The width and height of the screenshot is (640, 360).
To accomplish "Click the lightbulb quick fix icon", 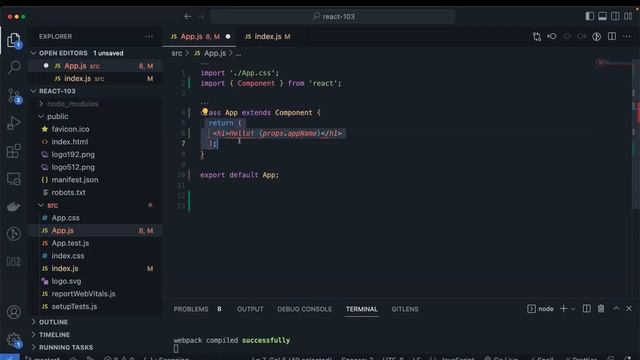I will (205, 111).
